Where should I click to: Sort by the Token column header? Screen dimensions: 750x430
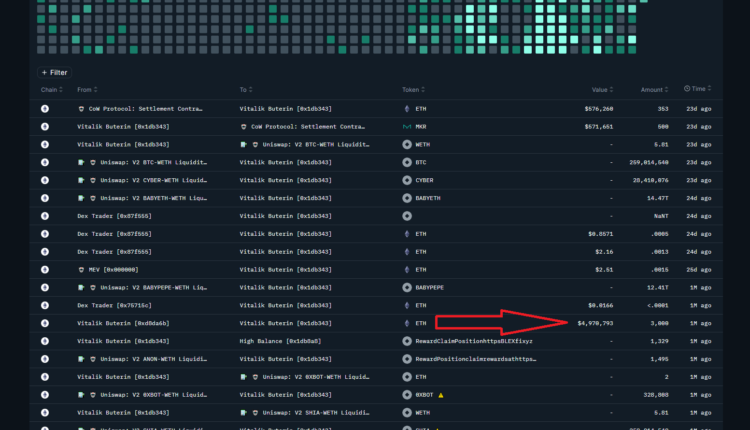pyautogui.click(x=411, y=89)
